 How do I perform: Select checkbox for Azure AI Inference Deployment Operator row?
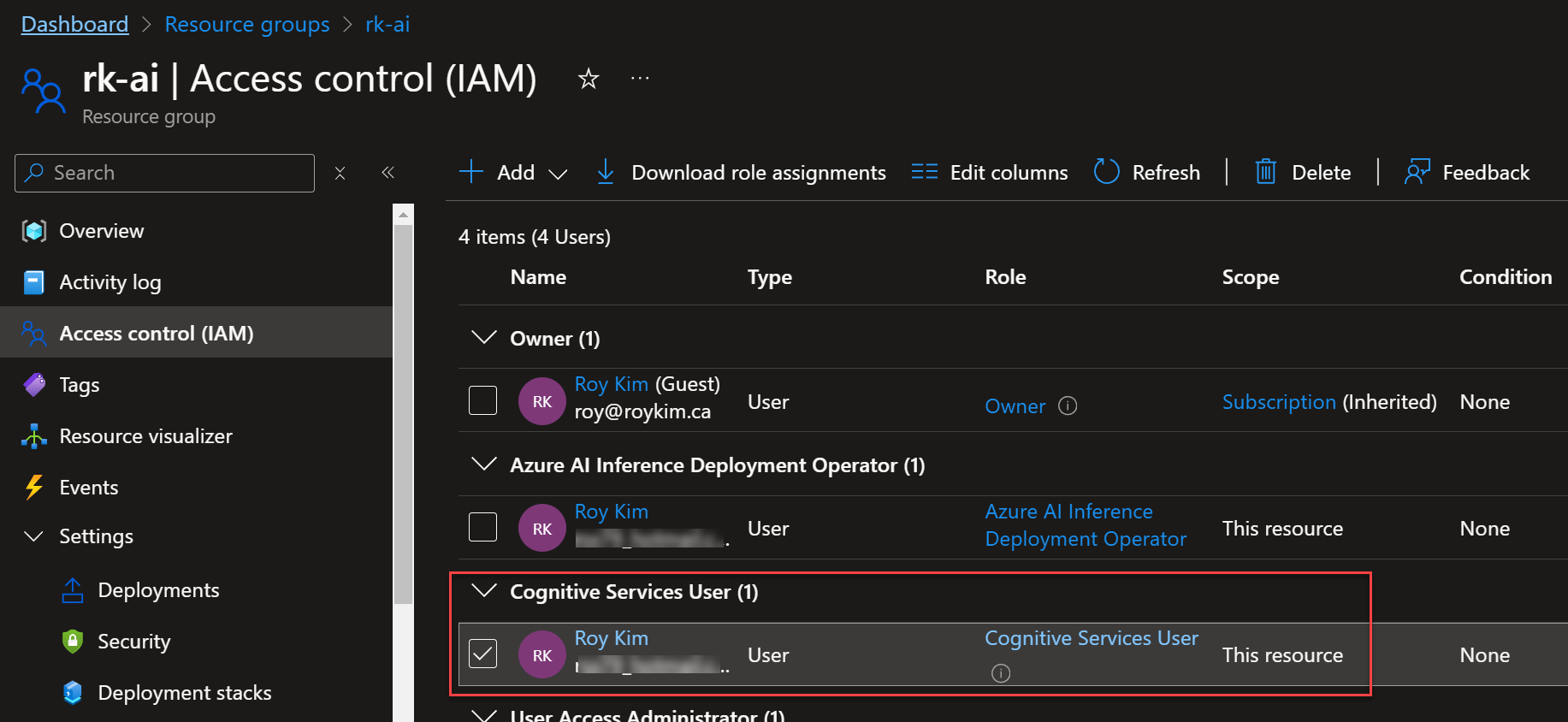483,527
